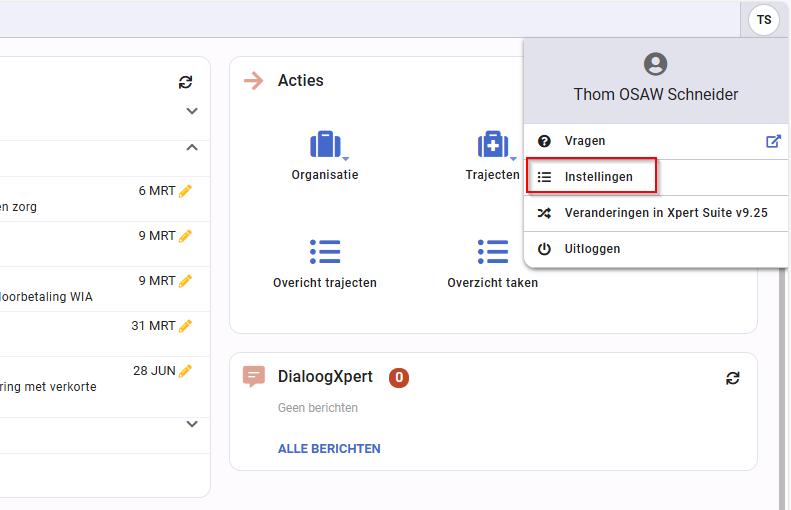This screenshot has width=791, height=510.
Task: Open Overzicht taken list icon
Action: [492, 252]
